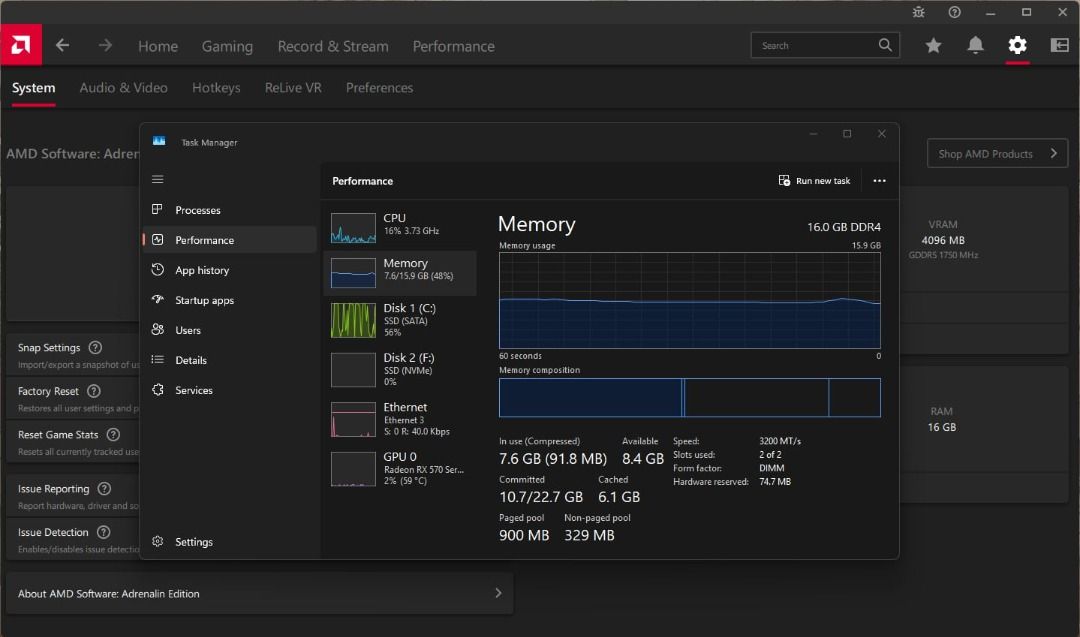Go to AMD Home tab
Image resolution: width=1080 pixels, height=637 pixels.
(158, 46)
